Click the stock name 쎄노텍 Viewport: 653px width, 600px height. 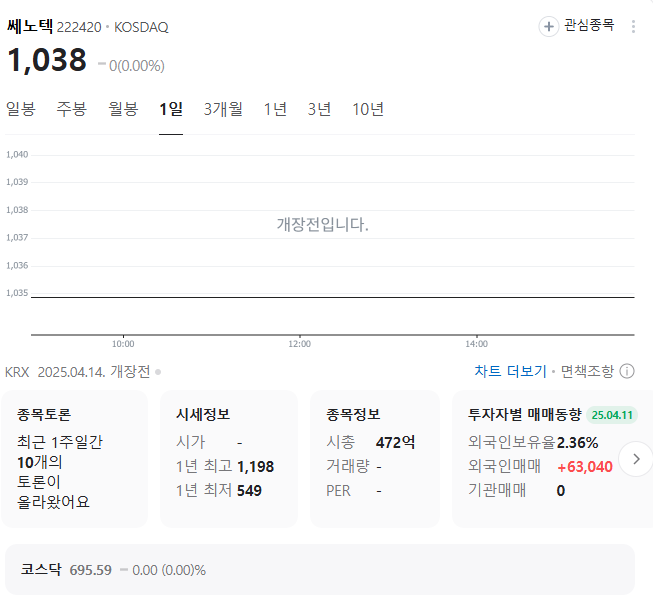click(30, 27)
